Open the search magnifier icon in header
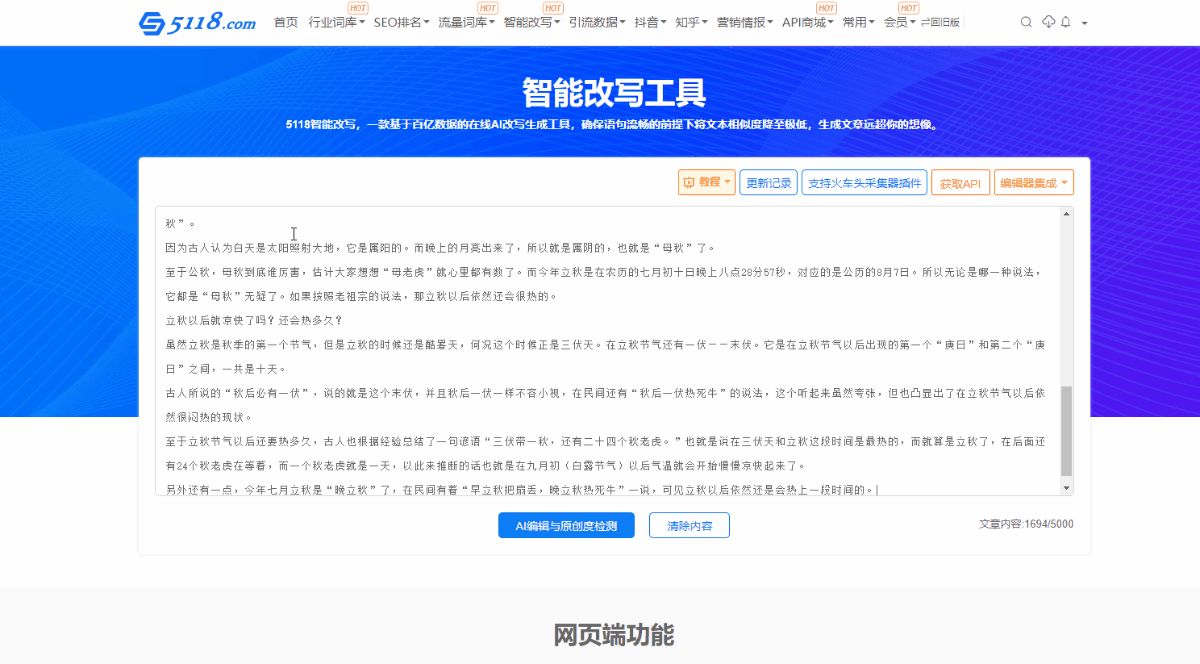The height and width of the screenshot is (664, 1200). pos(1026,22)
